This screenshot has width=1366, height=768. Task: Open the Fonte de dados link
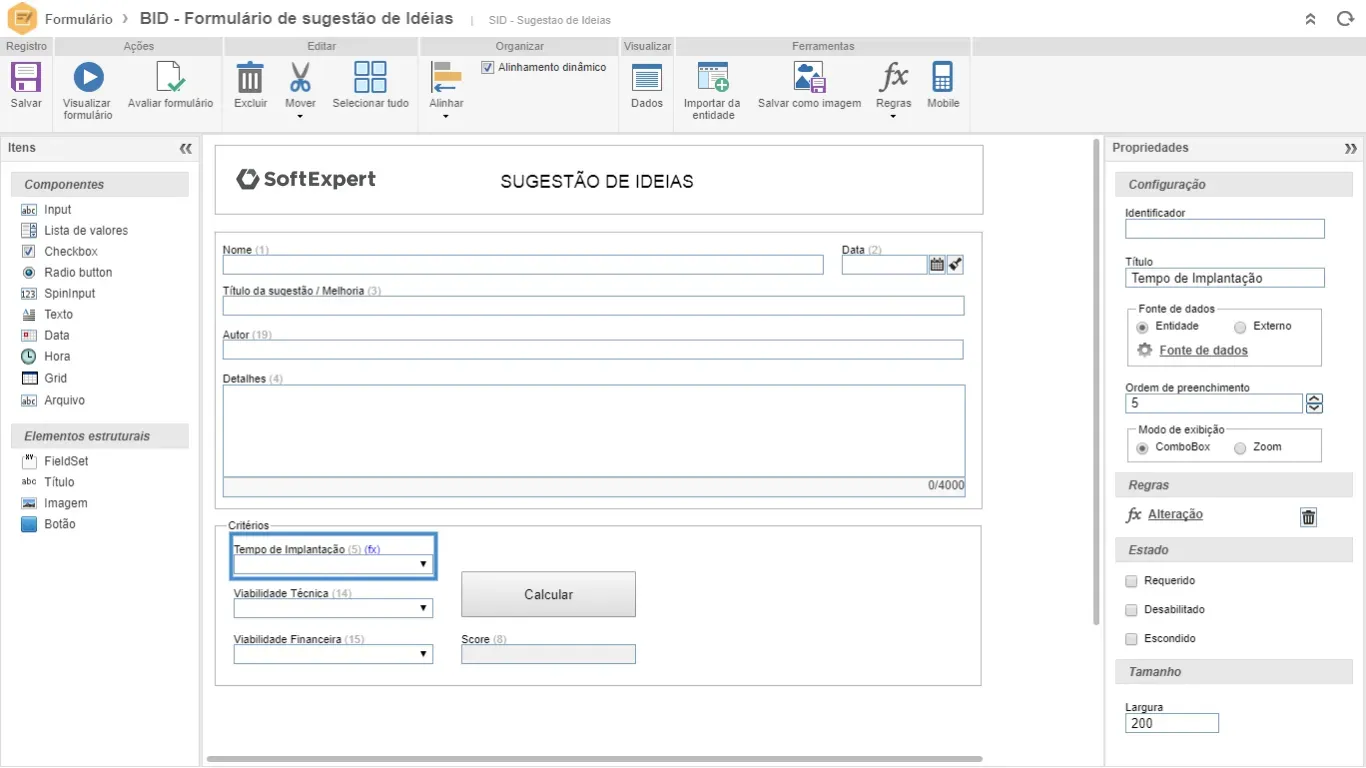click(x=1203, y=351)
